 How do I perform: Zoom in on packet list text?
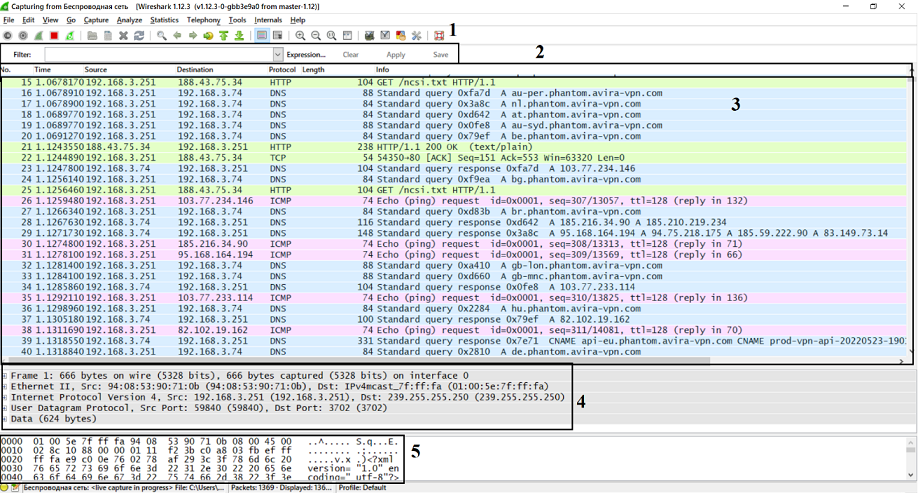[300, 36]
